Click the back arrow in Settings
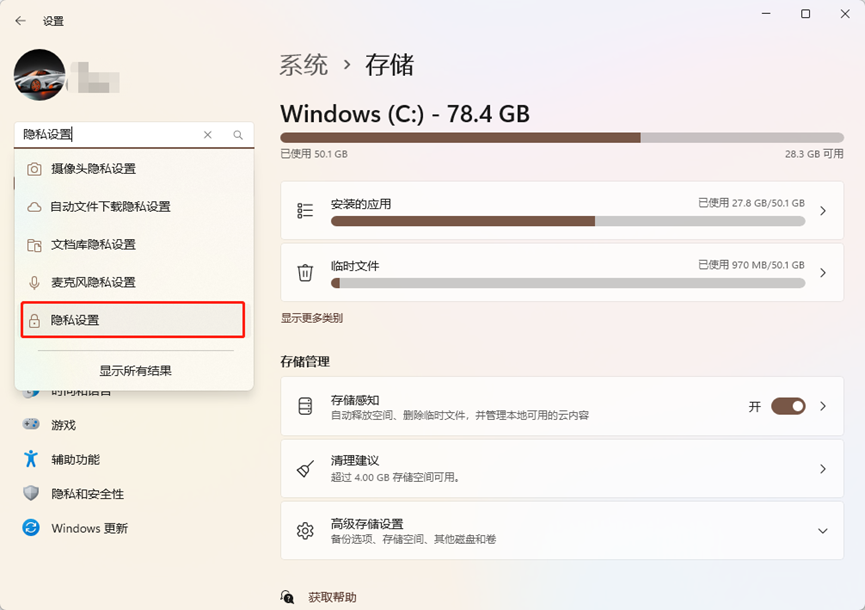 point(20,20)
